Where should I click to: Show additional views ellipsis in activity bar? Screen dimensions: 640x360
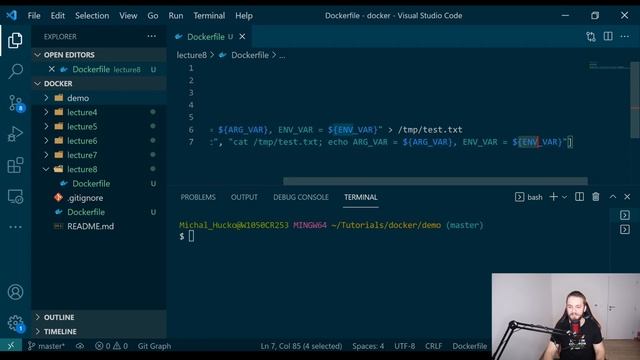point(15,227)
